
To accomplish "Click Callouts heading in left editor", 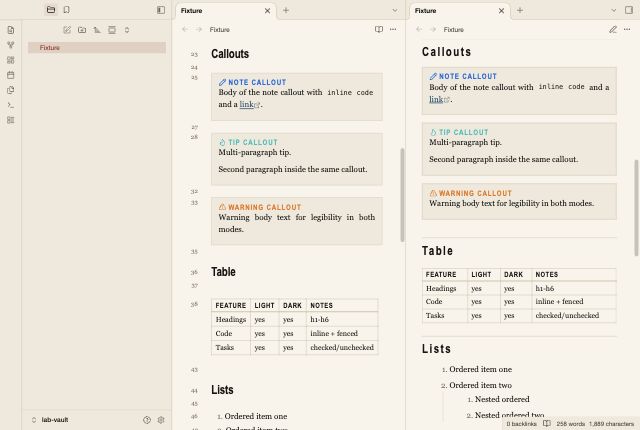I will [x=230, y=54].
